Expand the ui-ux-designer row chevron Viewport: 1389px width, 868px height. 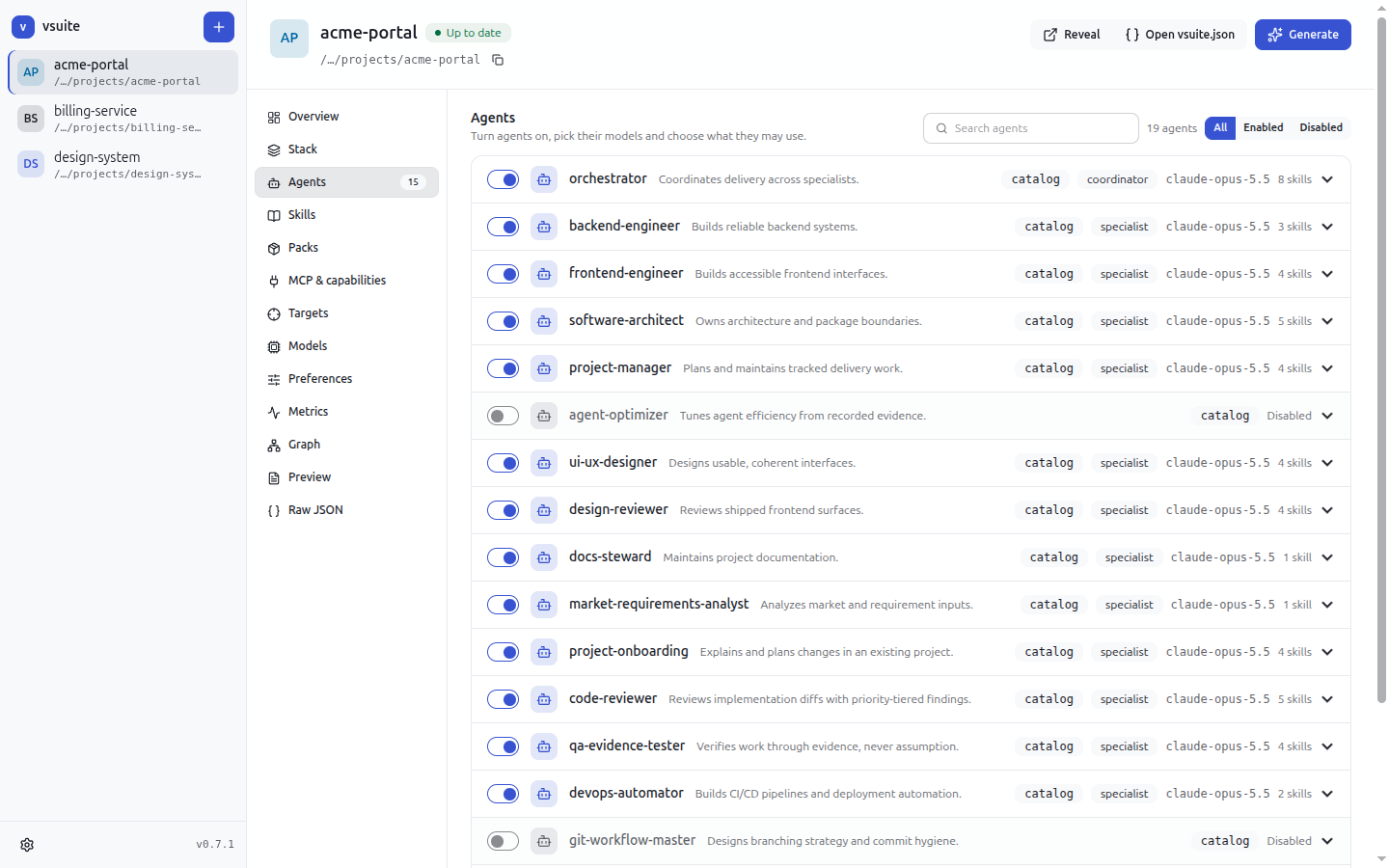point(1327,463)
